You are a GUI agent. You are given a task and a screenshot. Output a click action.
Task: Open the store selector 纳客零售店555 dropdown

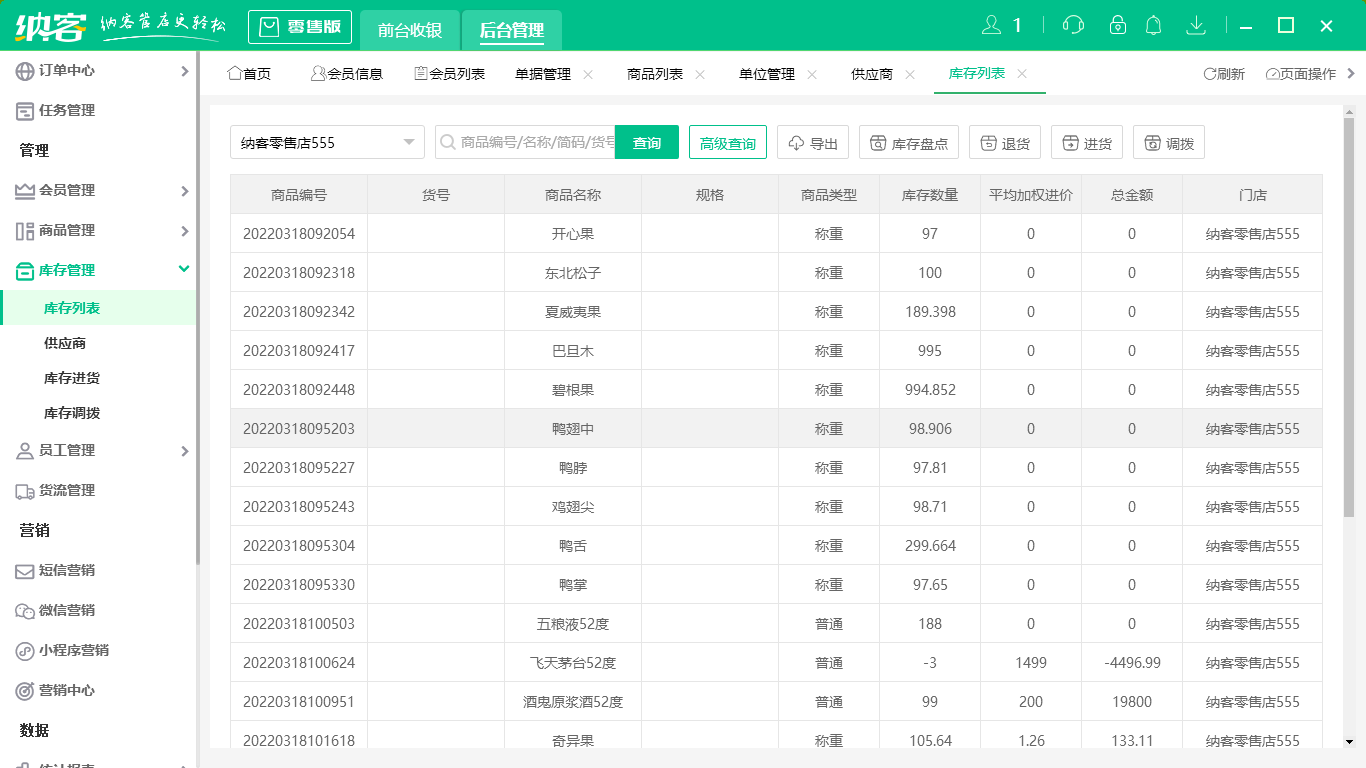point(327,143)
